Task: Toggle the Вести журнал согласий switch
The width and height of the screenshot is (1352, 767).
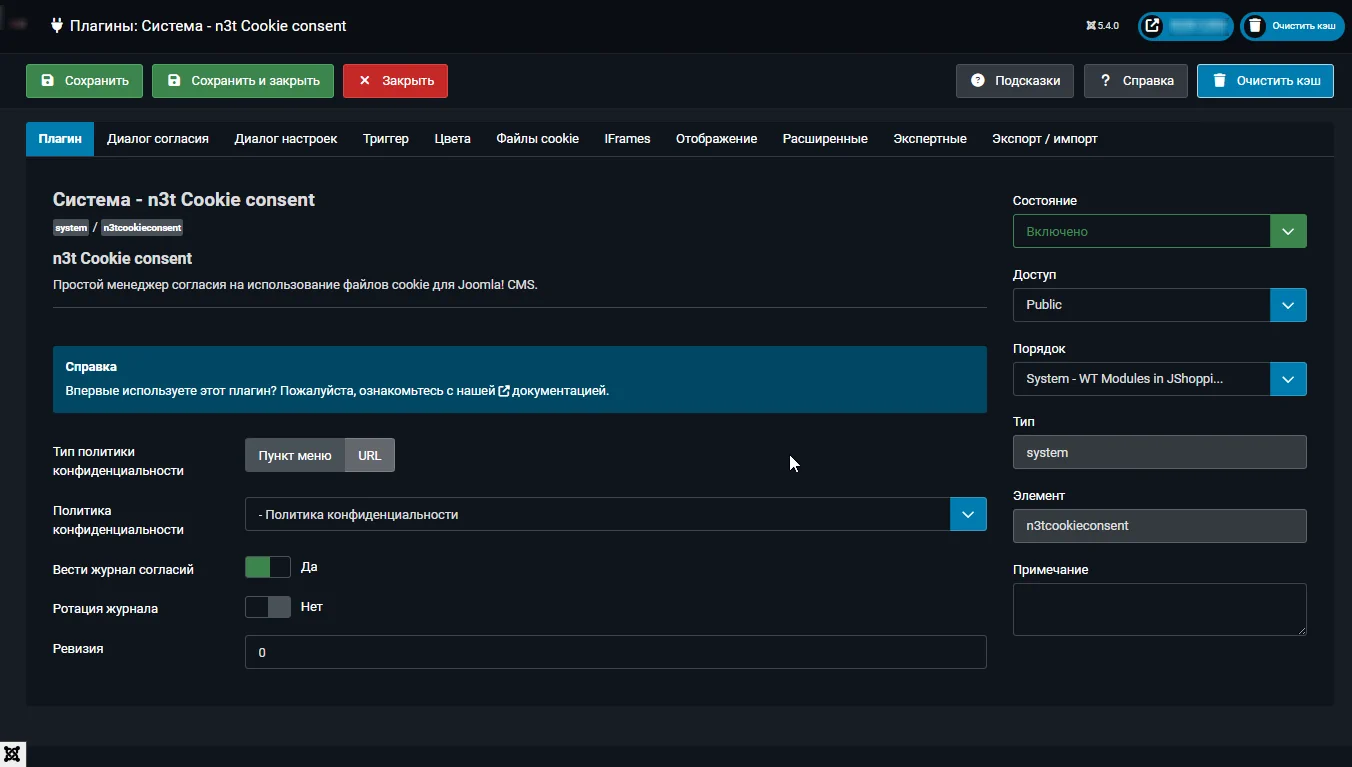Action: tap(268, 568)
